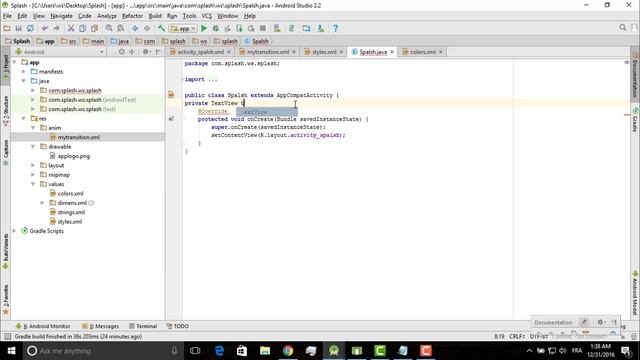Open the VCS menu

(x=207, y=16)
